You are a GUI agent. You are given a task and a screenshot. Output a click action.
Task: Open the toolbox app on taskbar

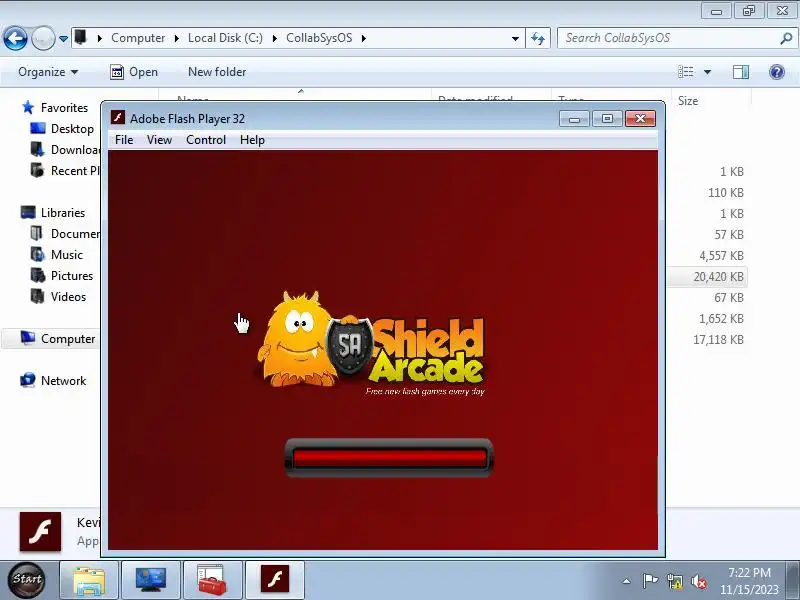pos(213,580)
